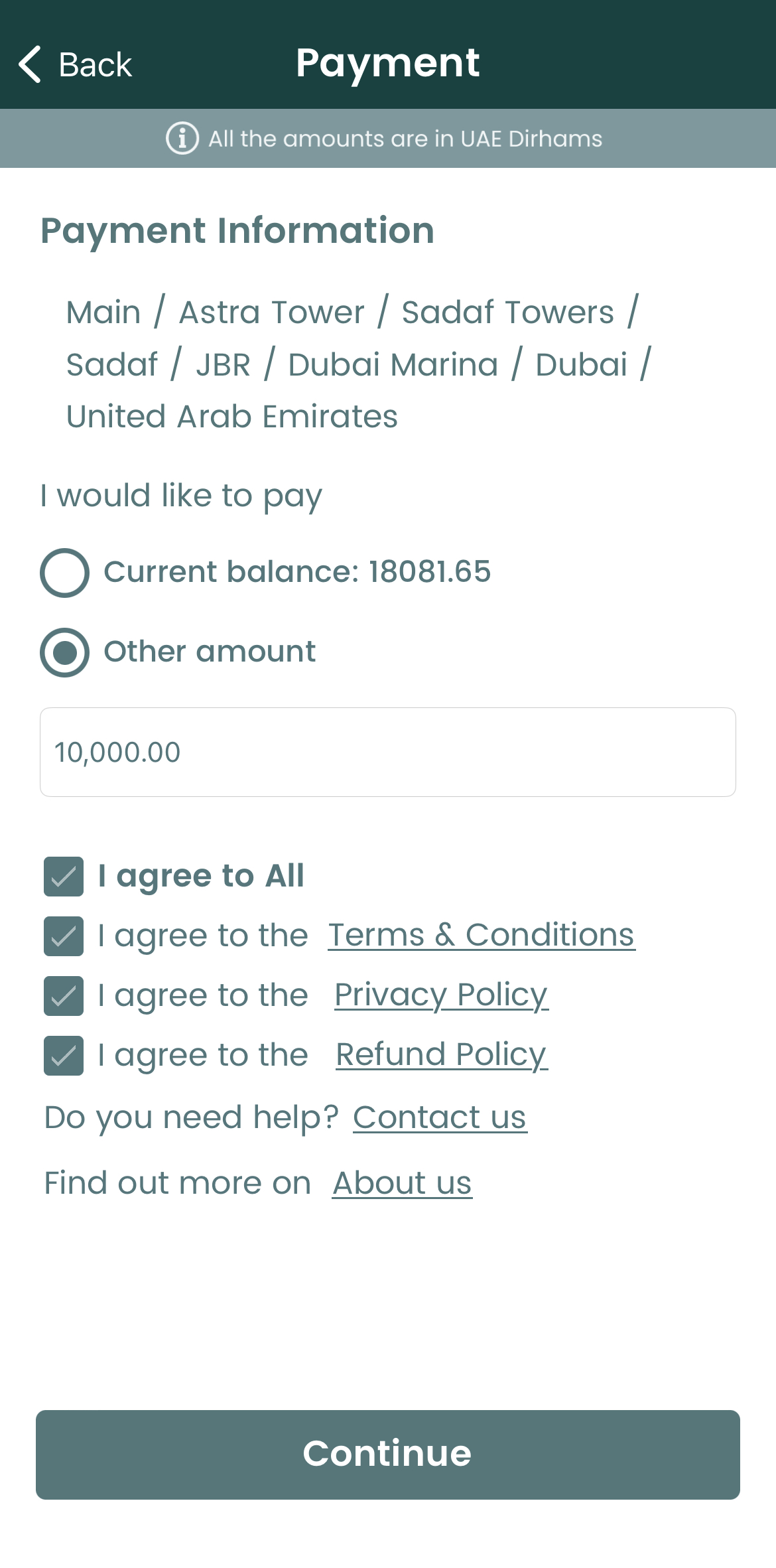Screen dimensions: 776x1568
Task: Click the info icon in the Dirhams banner
Action: tap(182, 139)
